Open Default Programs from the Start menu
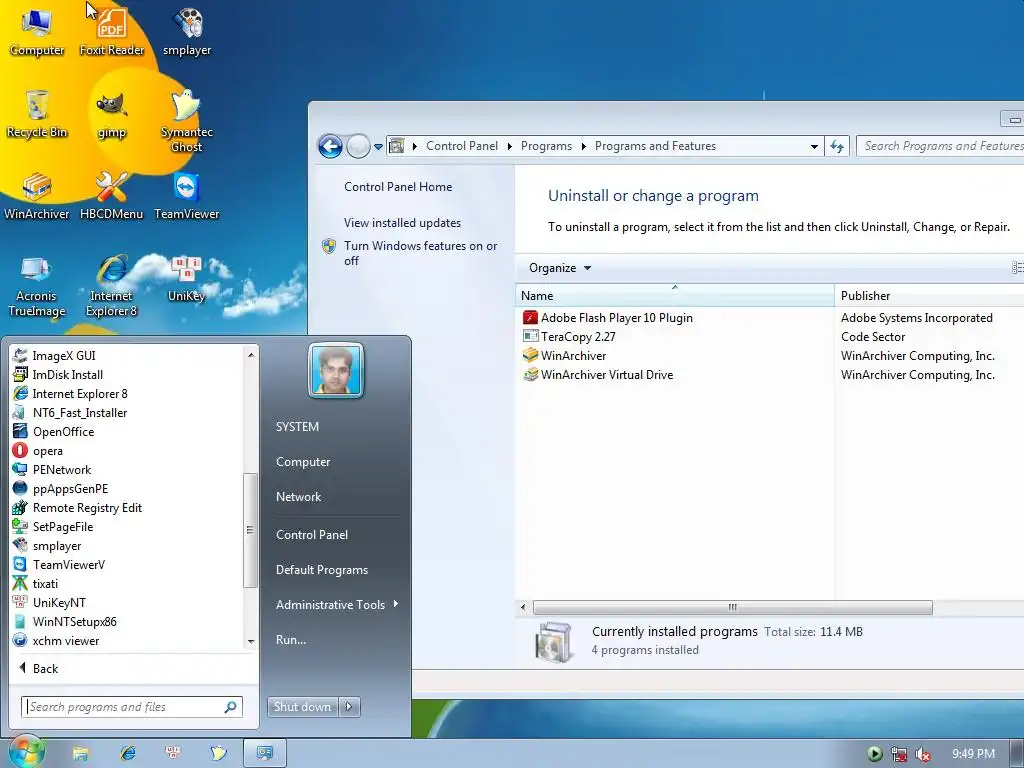Viewport: 1024px width, 768px height. (x=322, y=569)
